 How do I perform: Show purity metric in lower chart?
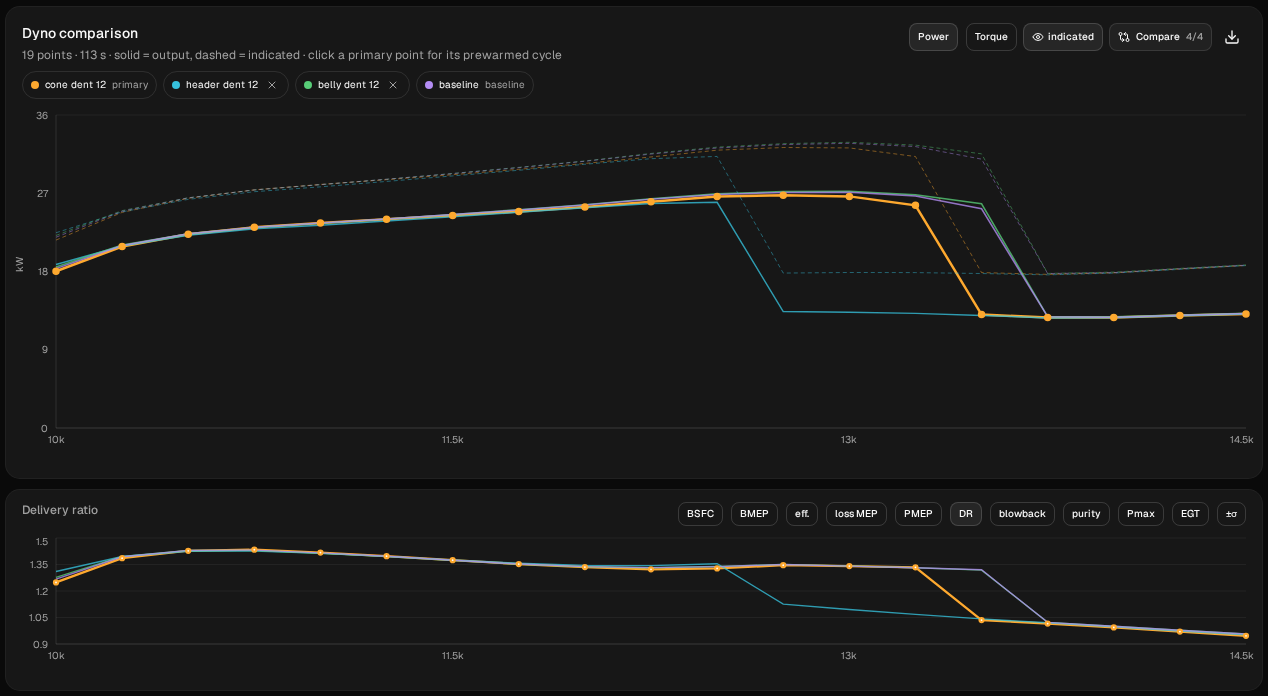point(1086,514)
